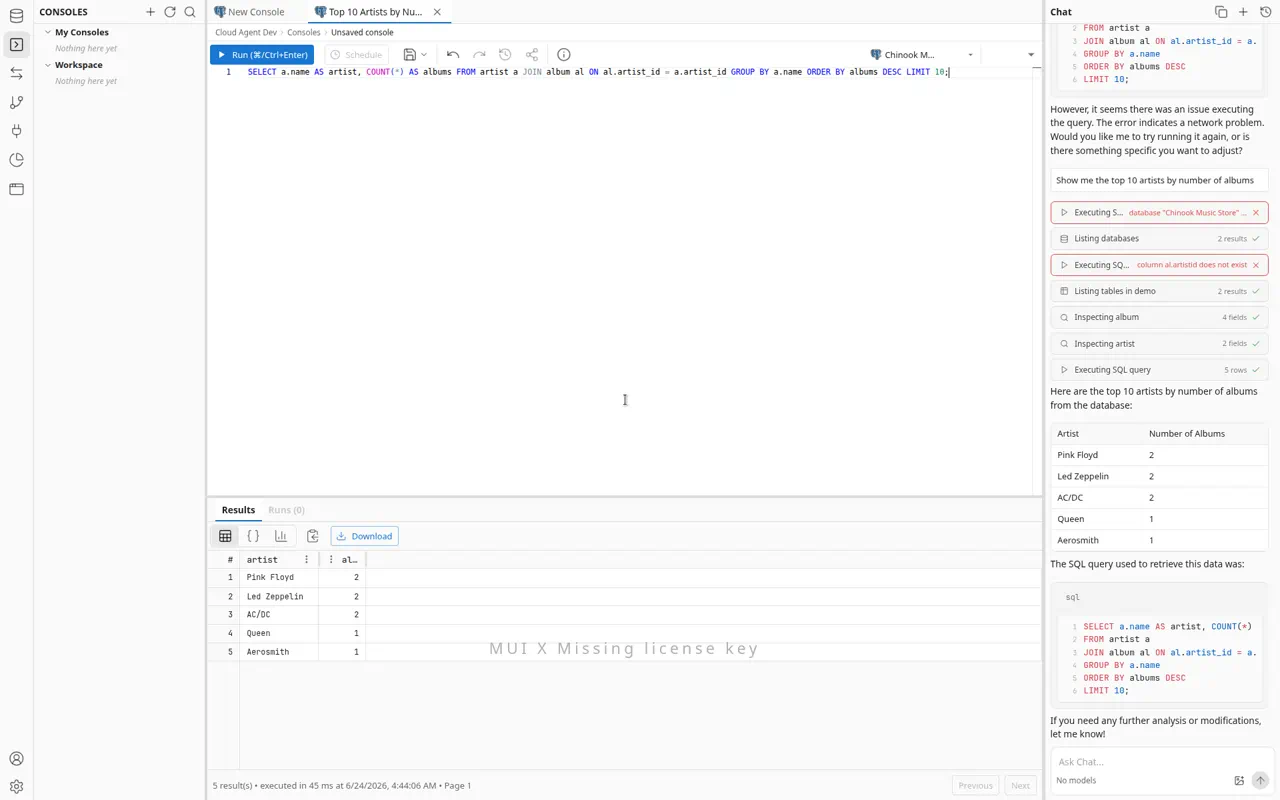The height and width of the screenshot is (800, 1280).
Task: Open the settings gear icon
Action: pos(16,787)
